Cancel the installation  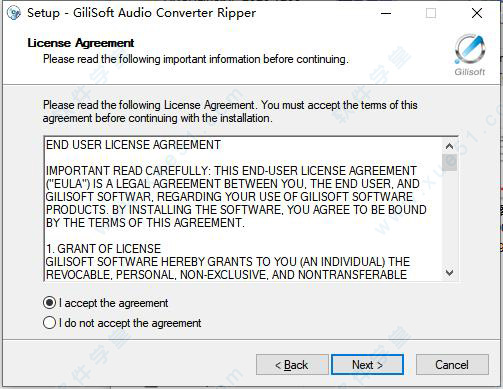click(x=452, y=364)
